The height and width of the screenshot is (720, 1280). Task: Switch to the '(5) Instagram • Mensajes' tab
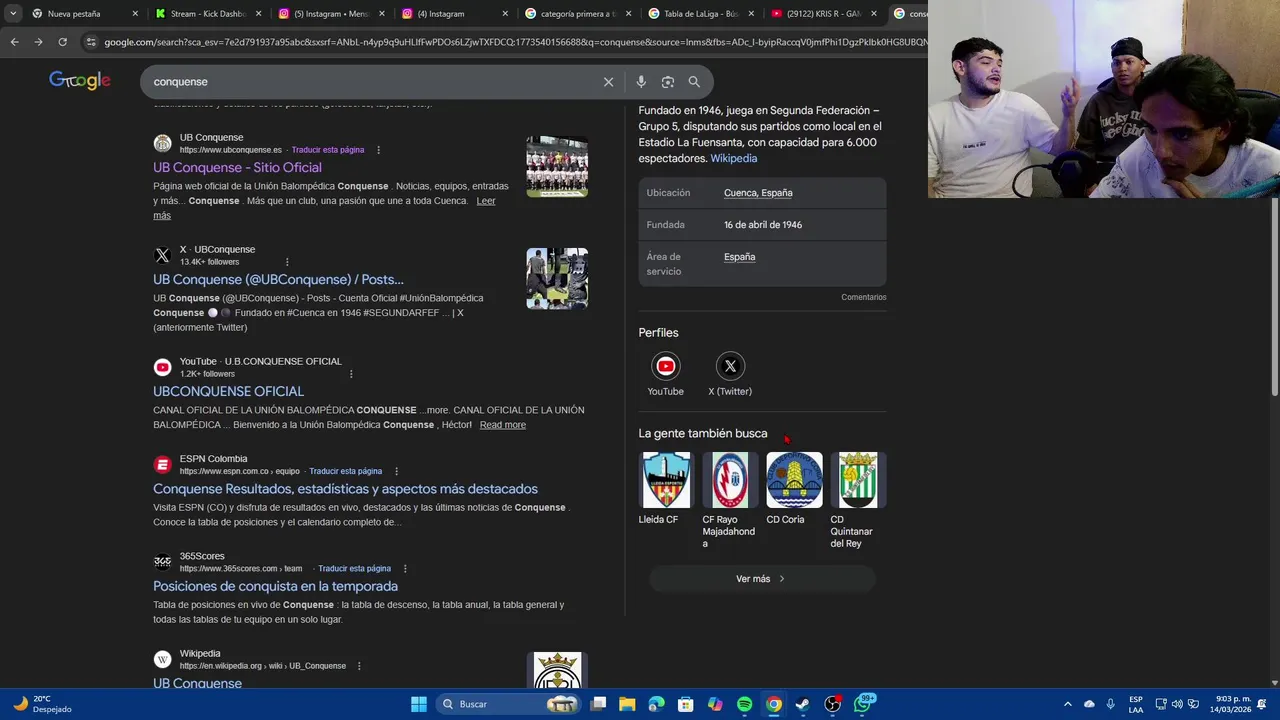pyautogui.click(x=331, y=14)
